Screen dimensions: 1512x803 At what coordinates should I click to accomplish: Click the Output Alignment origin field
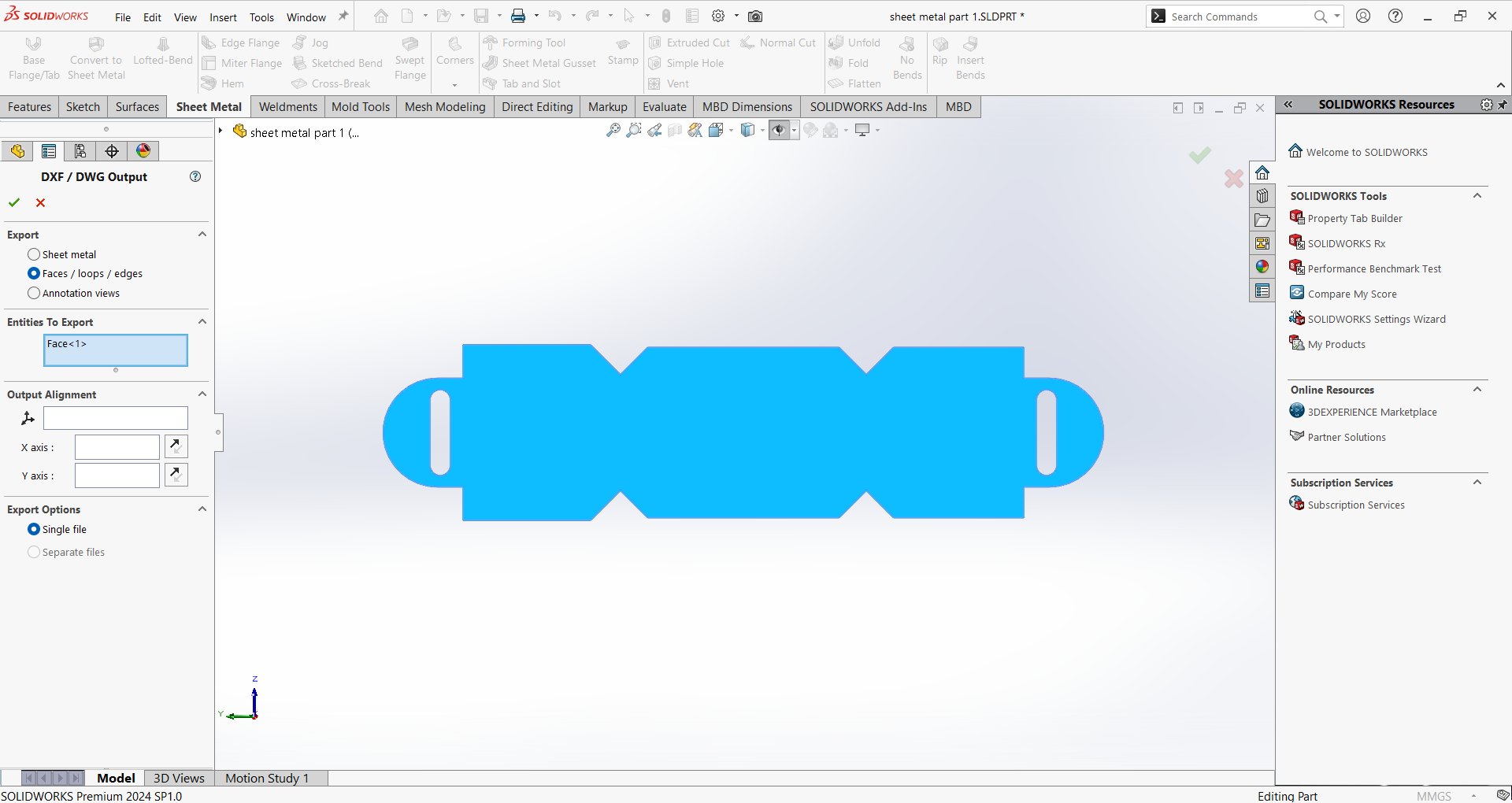coord(116,418)
